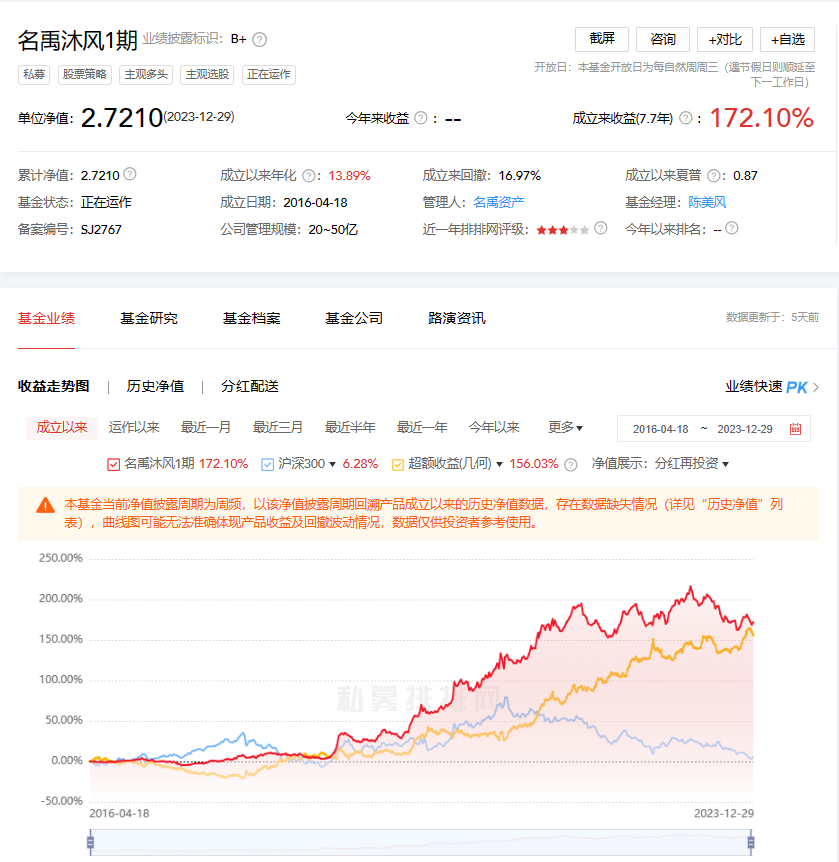This screenshot has height=862, width=839.
Task: Click 成立来回撤 value 16.97%
Action: coord(520,176)
